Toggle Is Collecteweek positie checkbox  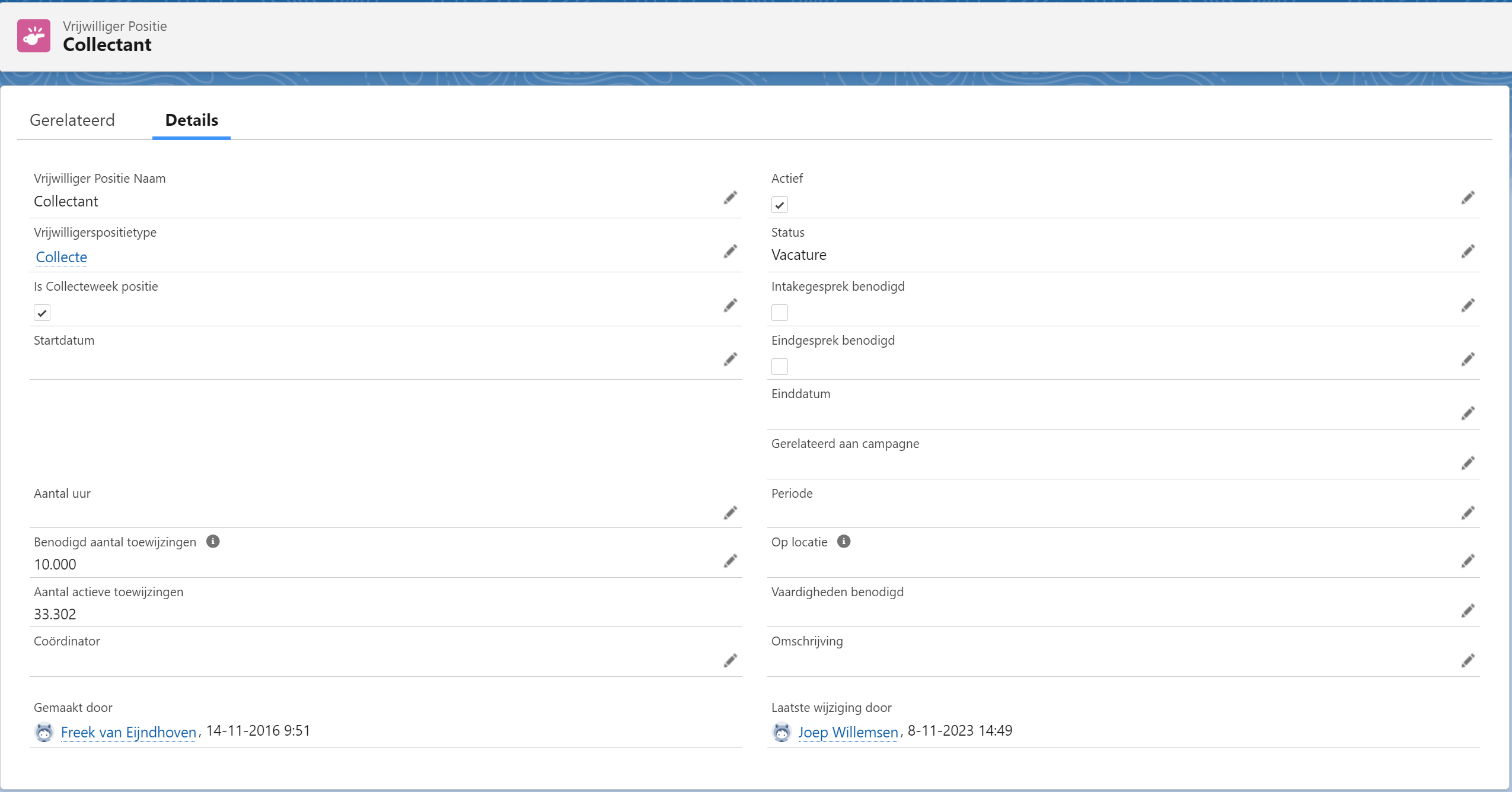pyautogui.click(x=42, y=313)
